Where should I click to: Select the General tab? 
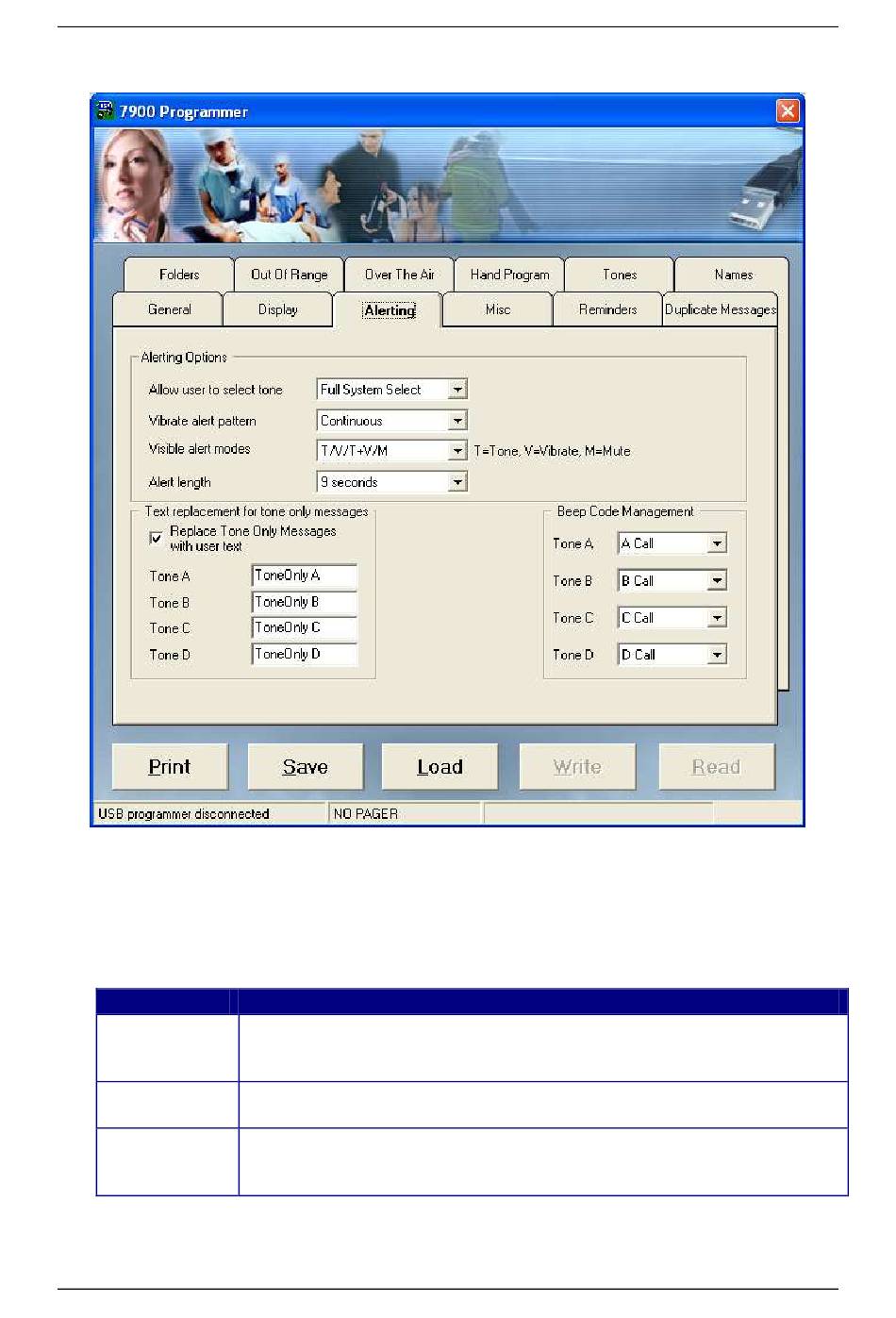(169, 309)
